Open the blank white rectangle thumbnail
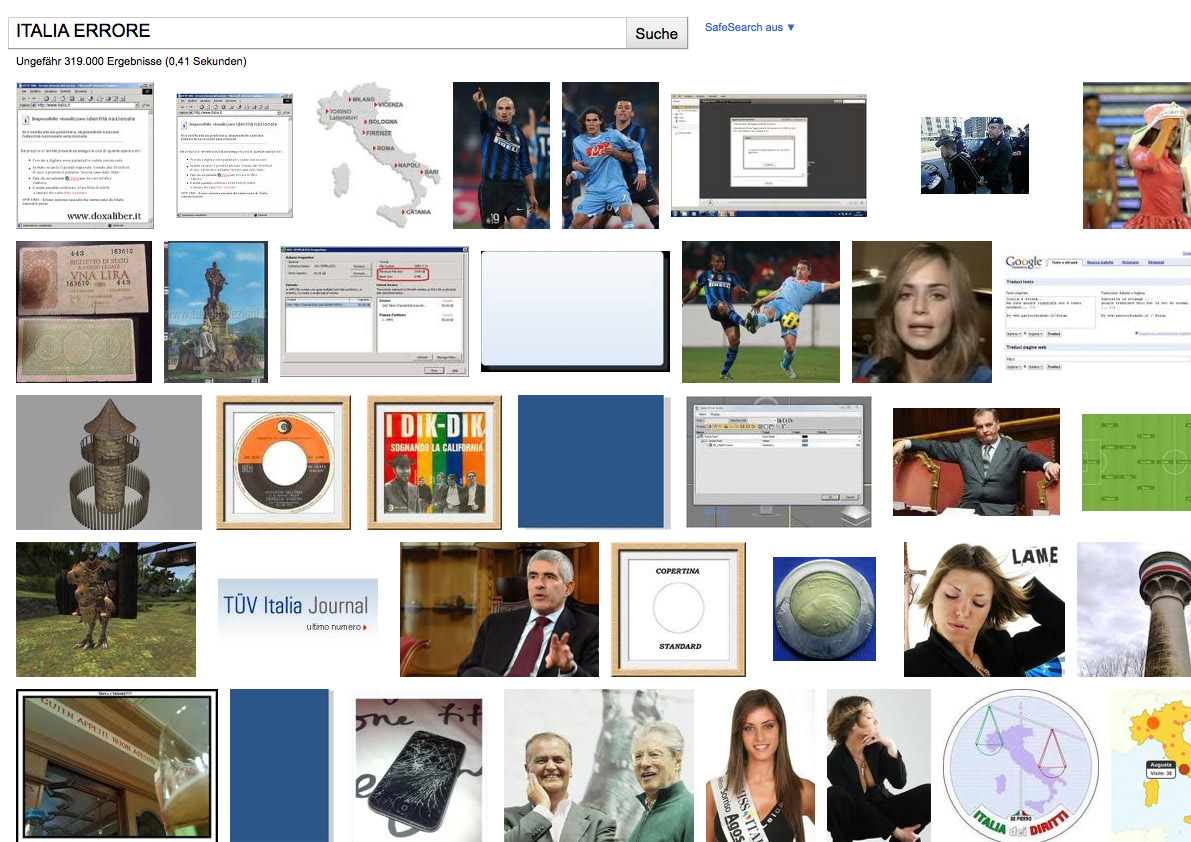Image resolution: width=1191 pixels, height=842 pixels. point(575,312)
